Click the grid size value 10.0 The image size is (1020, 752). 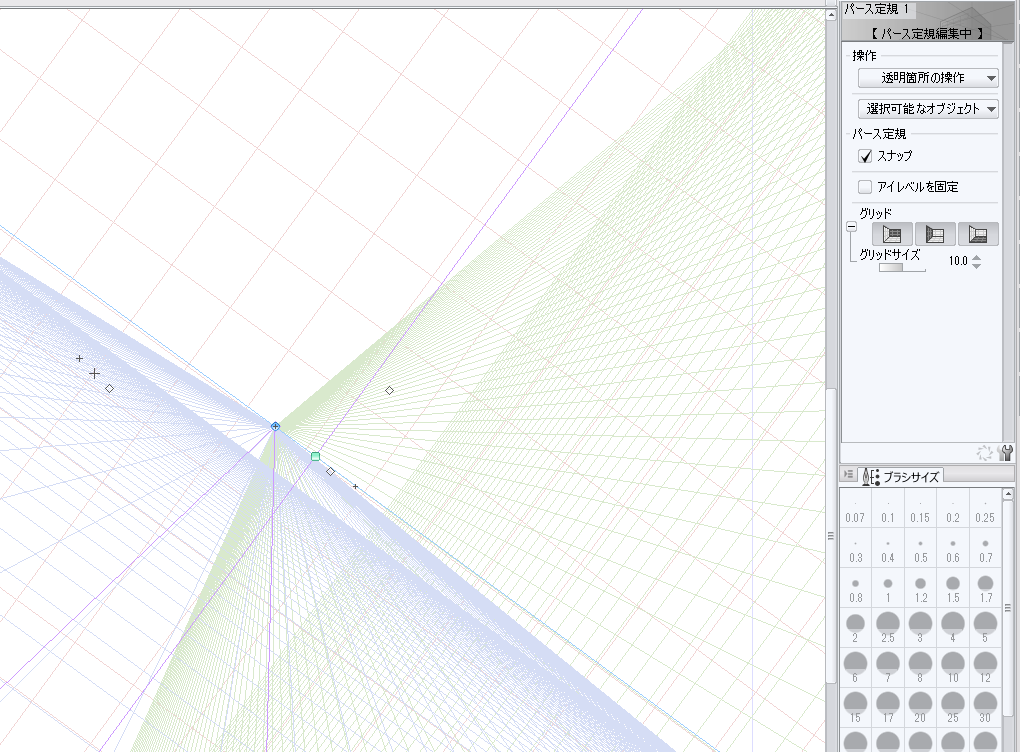[x=958, y=261]
